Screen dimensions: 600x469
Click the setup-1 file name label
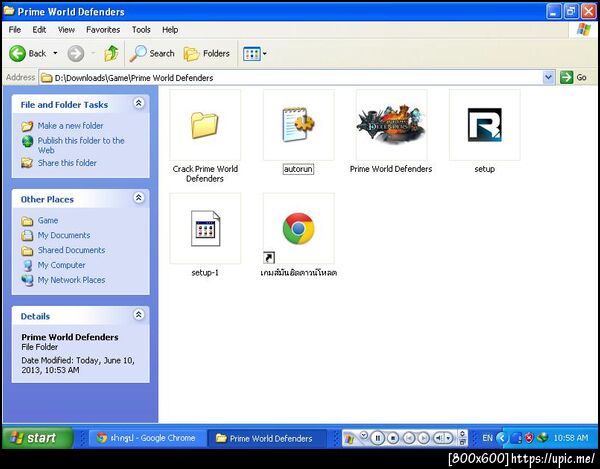(205, 273)
